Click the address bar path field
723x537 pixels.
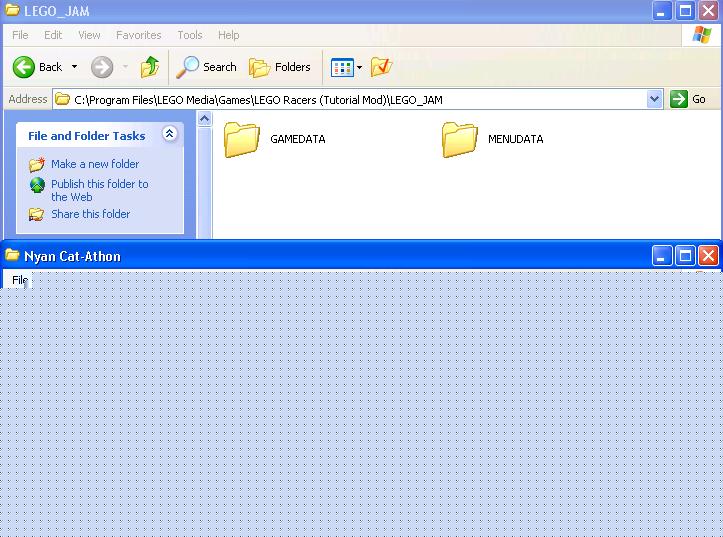click(x=357, y=100)
